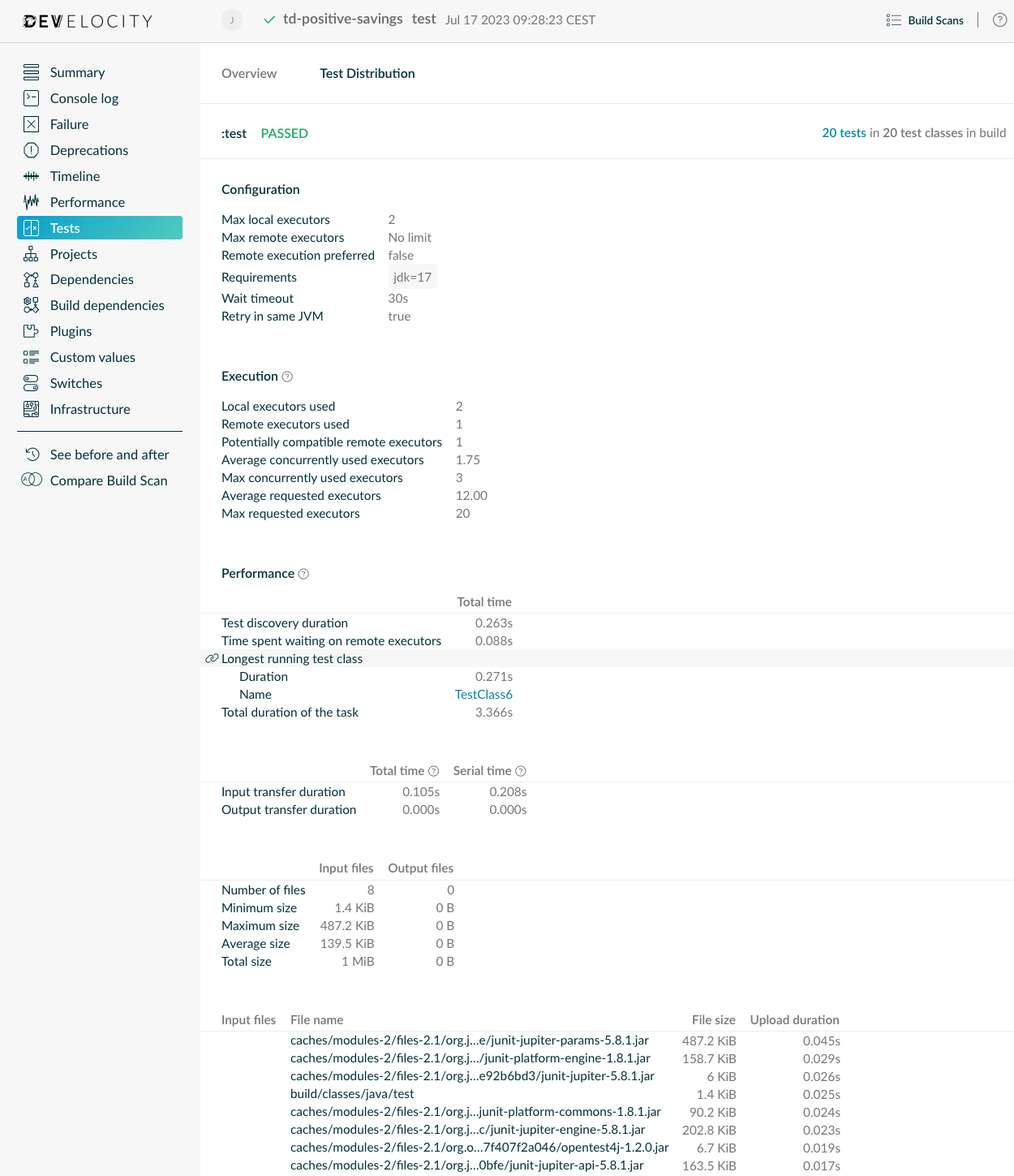Click the anchor icon beside Longest running test class
Image resolution: width=1014 pixels, height=1176 pixels.
click(210, 658)
